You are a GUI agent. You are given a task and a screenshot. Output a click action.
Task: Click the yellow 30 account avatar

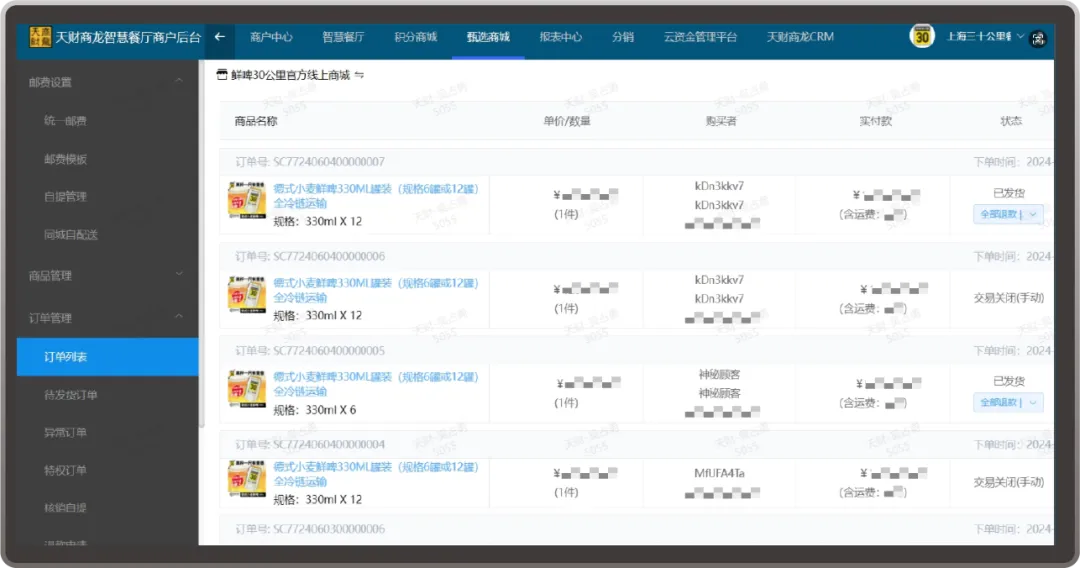coord(921,37)
